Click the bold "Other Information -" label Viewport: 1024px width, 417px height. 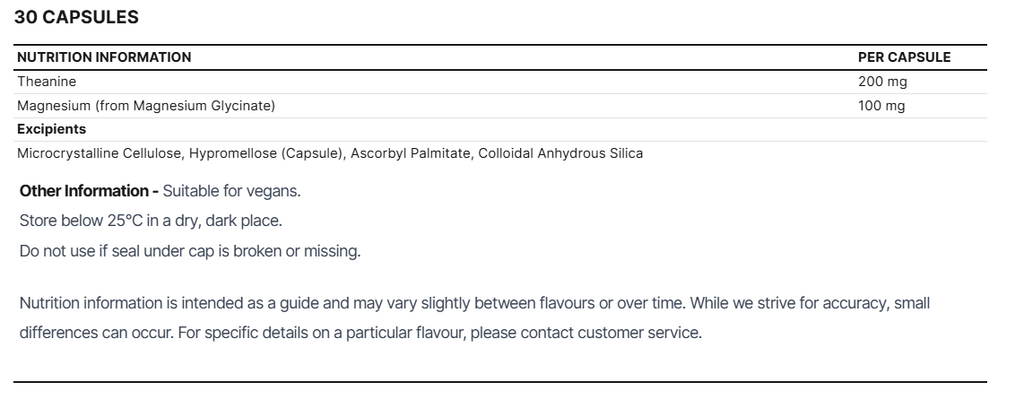(x=89, y=190)
